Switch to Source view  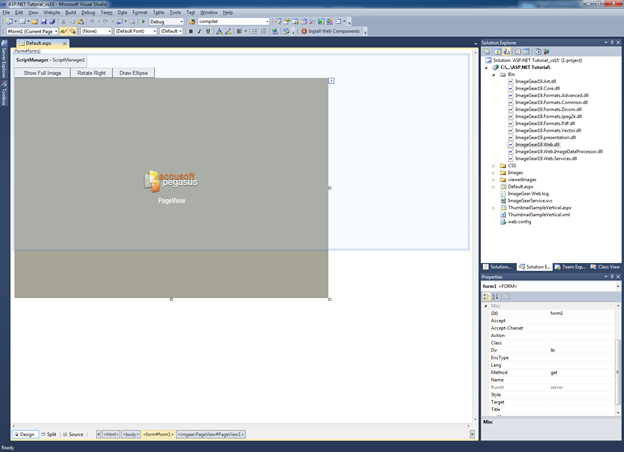pyautogui.click(x=73, y=434)
